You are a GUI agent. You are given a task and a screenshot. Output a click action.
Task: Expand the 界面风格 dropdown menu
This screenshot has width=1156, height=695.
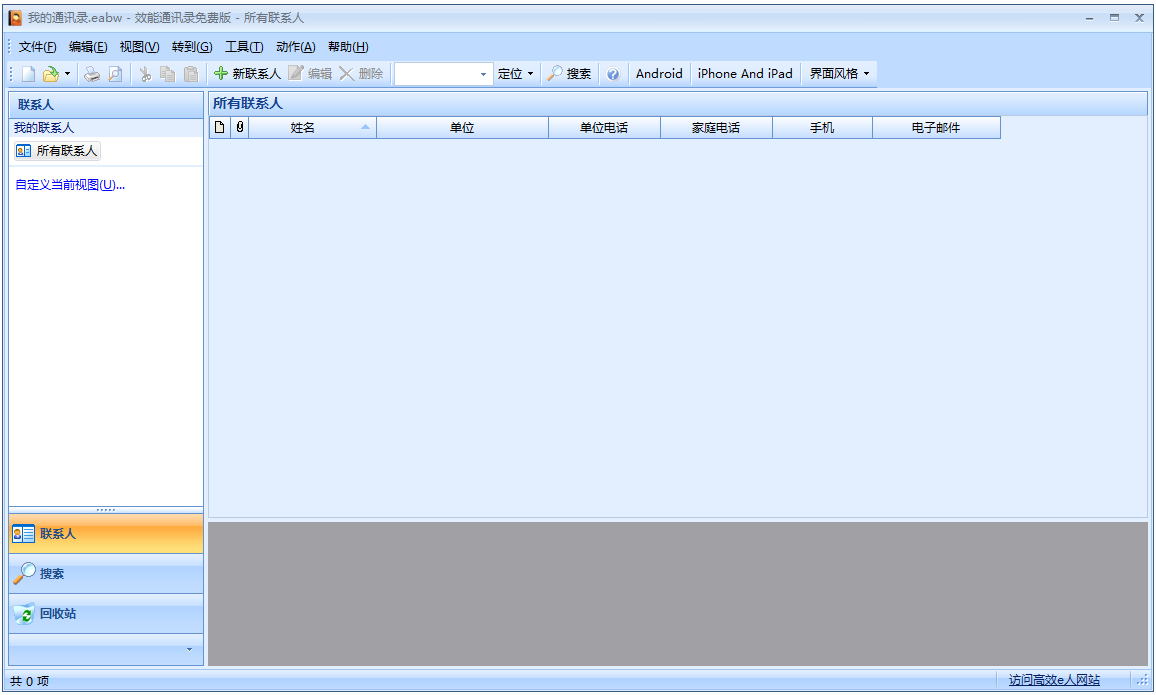pyautogui.click(x=839, y=74)
